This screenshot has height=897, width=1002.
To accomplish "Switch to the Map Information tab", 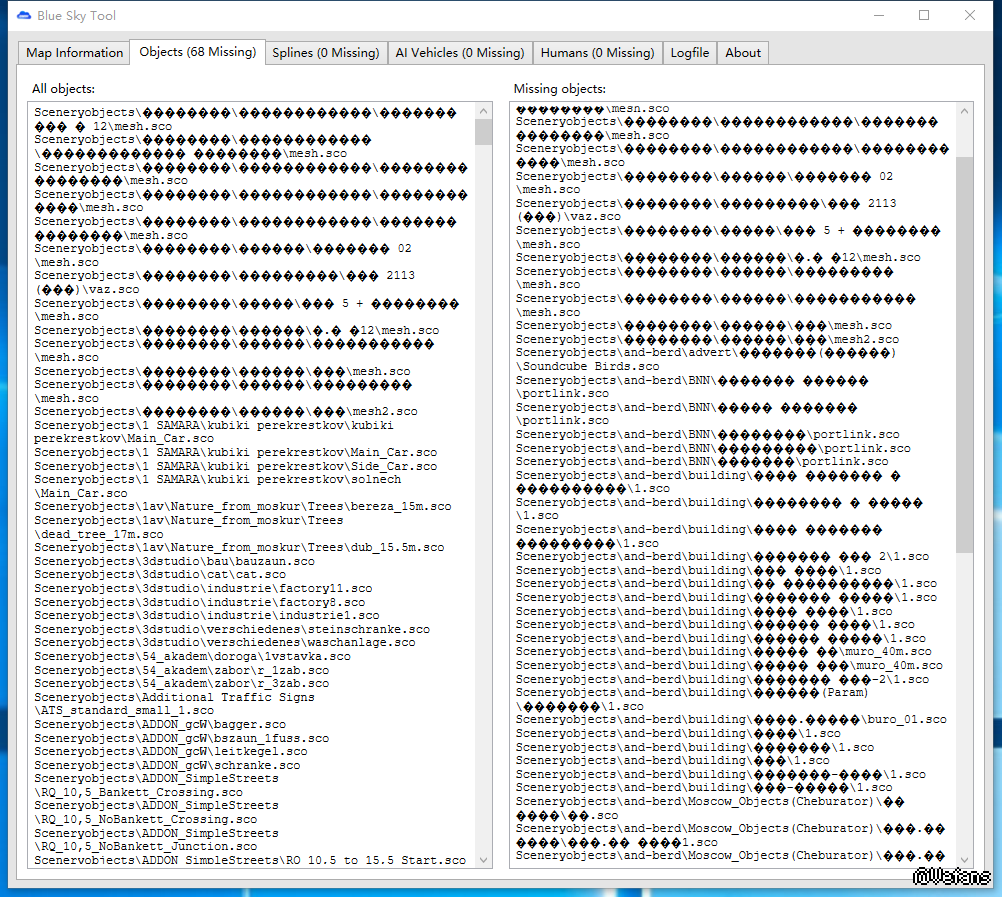I will pyautogui.click(x=74, y=53).
